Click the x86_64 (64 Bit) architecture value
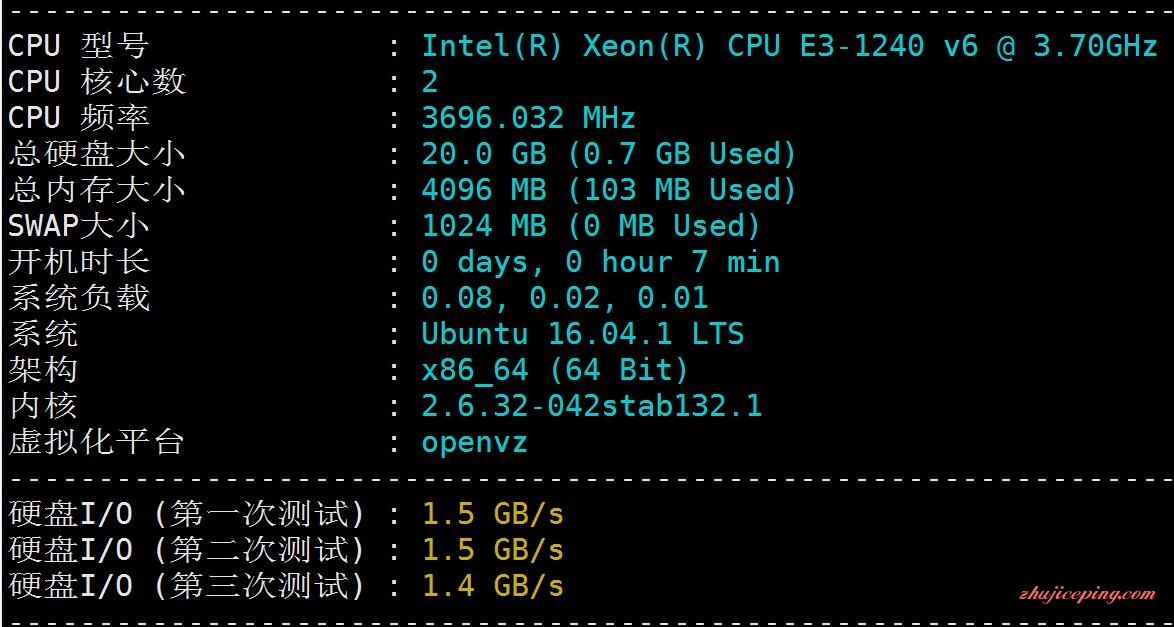 (x=555, y=369)
